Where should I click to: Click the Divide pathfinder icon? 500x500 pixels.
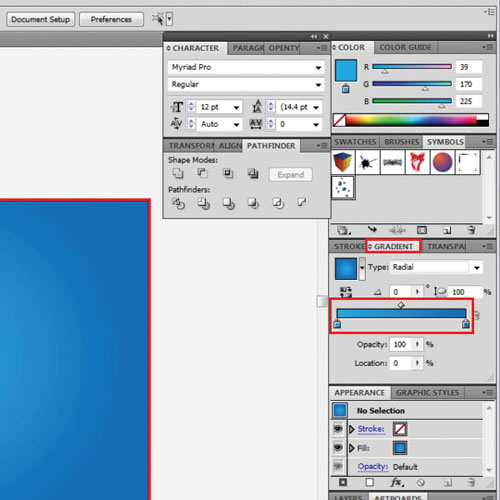pos(178,203)
